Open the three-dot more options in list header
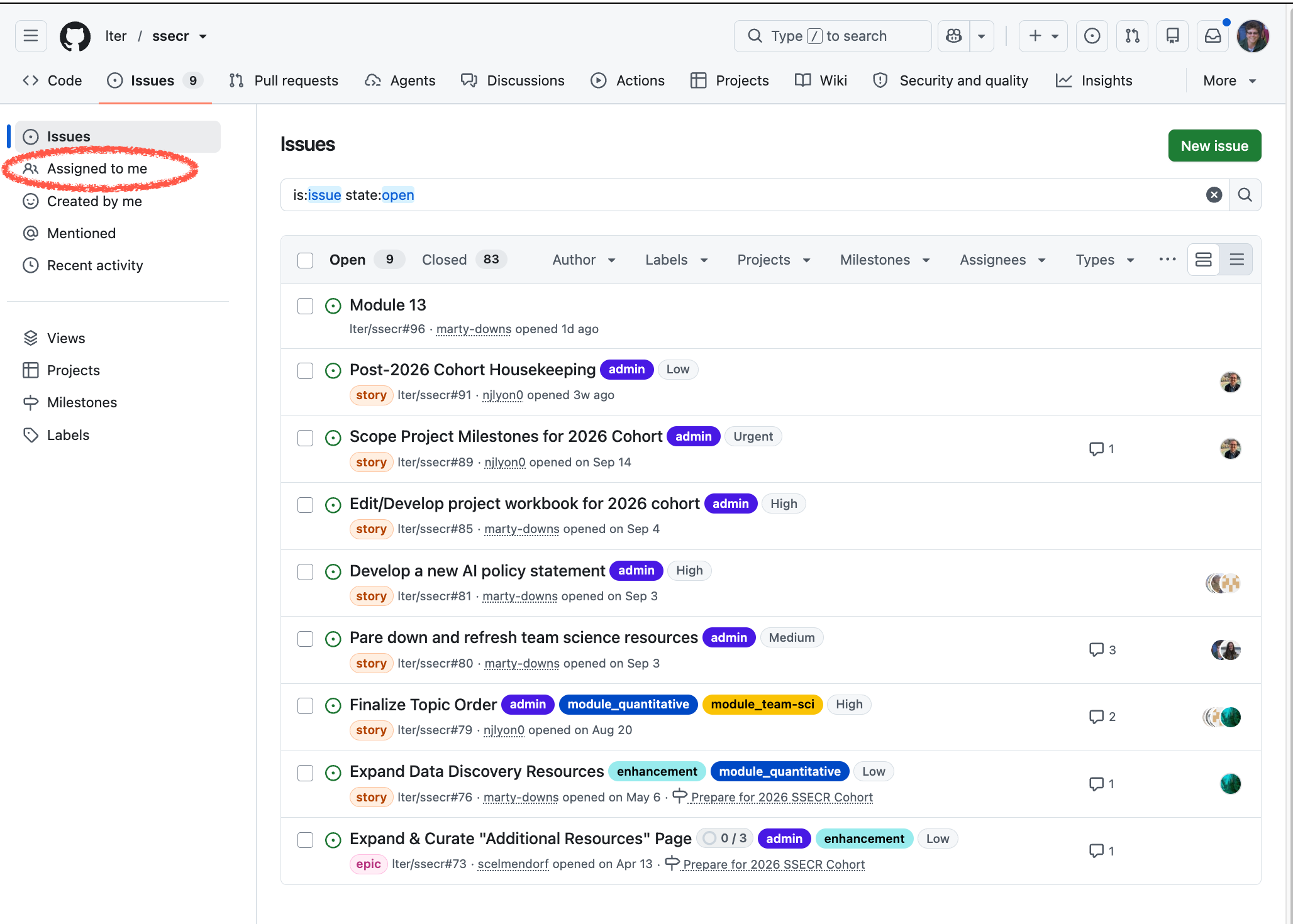The height and width of the screenshot is (924, 1293). [x=1167, y=260]
